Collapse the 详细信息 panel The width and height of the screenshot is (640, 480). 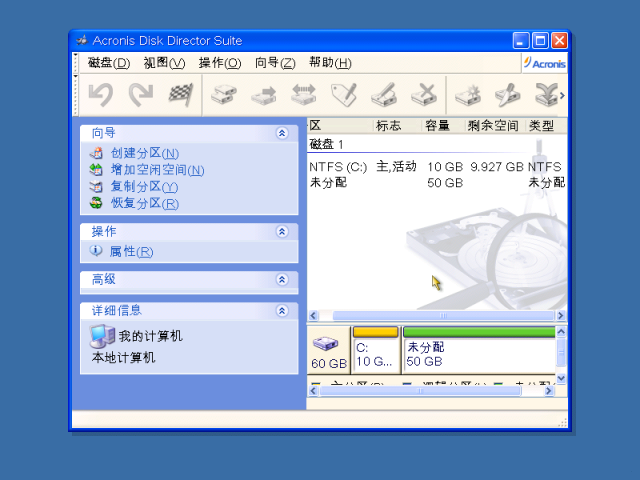click(282, 311)
